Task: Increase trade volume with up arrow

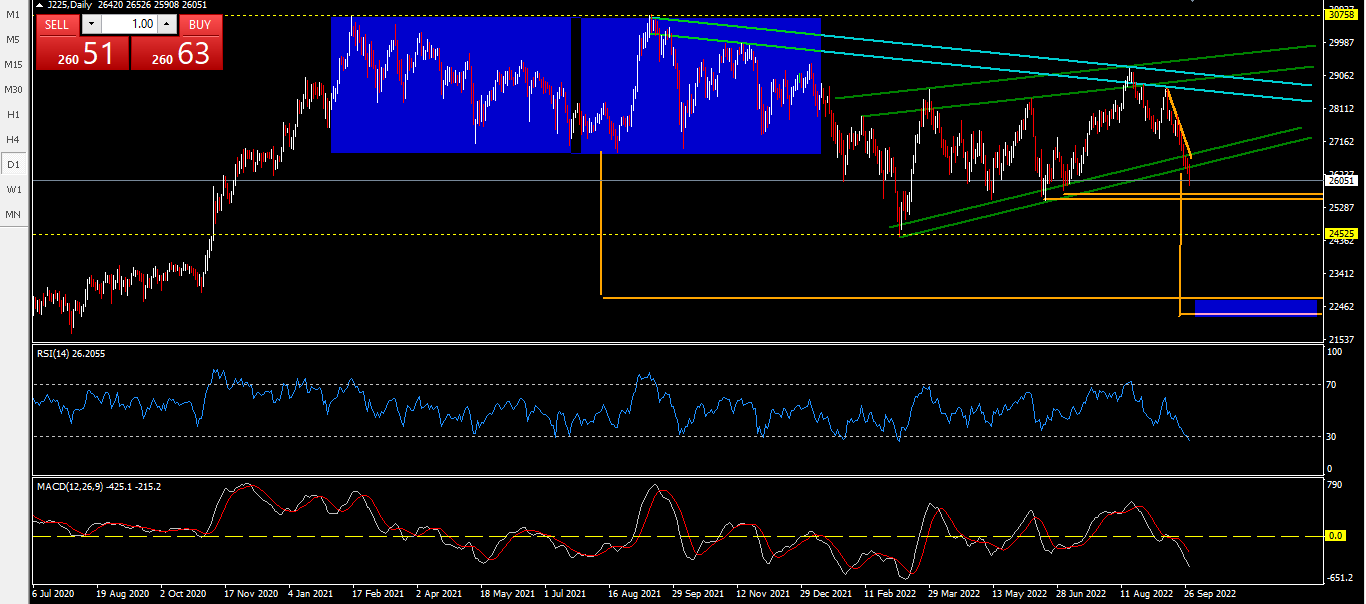Action: (x=167, y=24)
